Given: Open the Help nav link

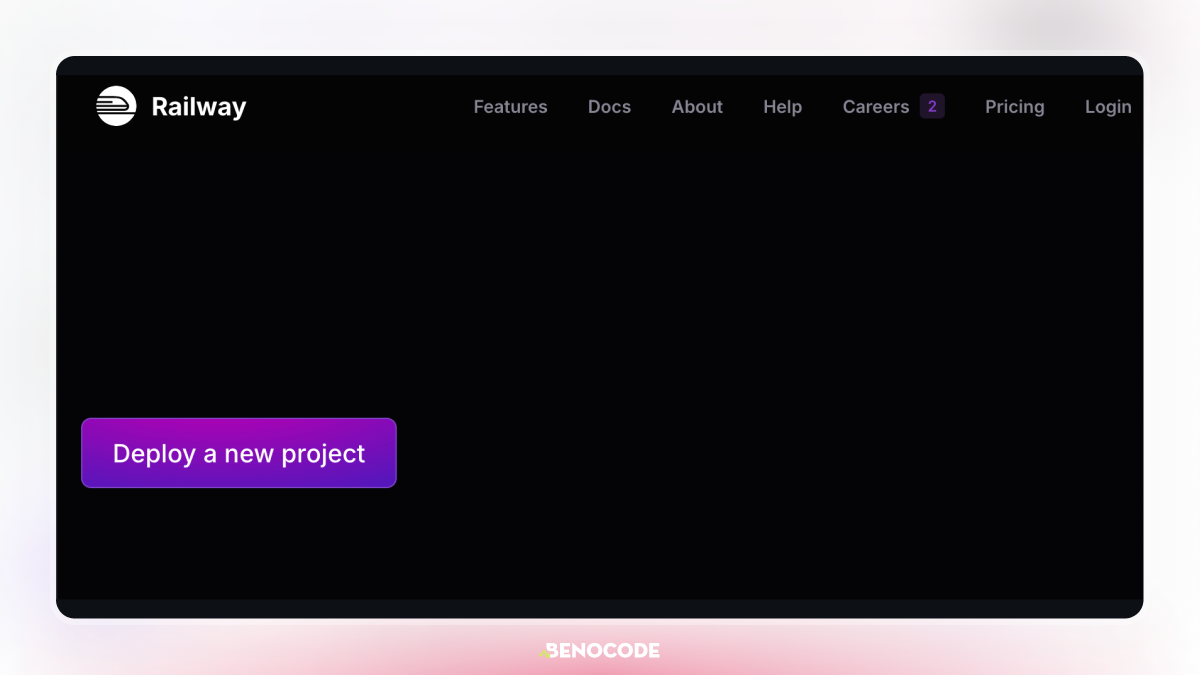Looking at the screenshot, I should point(783,107).
